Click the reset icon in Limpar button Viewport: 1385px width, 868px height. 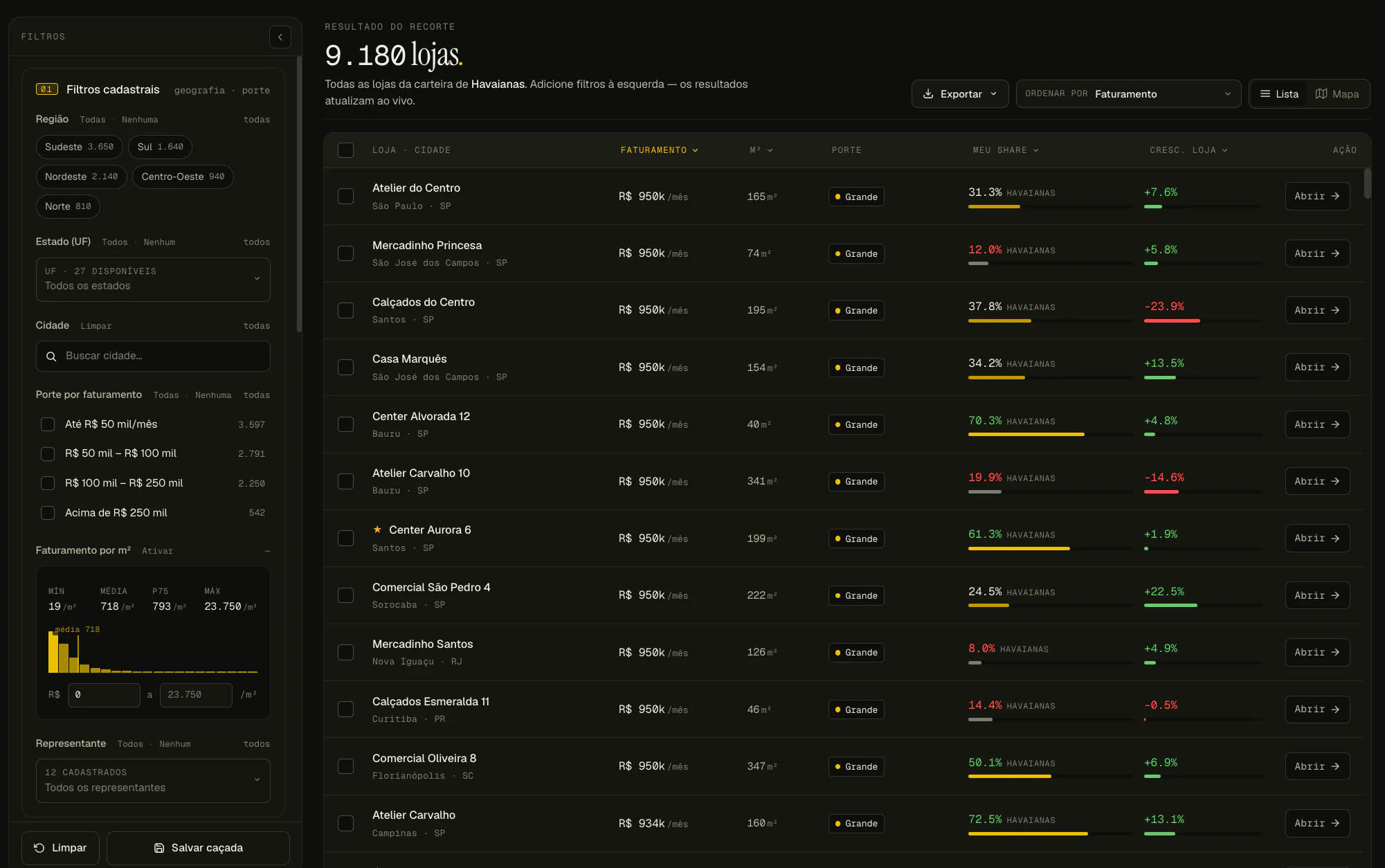click(39, 848)
